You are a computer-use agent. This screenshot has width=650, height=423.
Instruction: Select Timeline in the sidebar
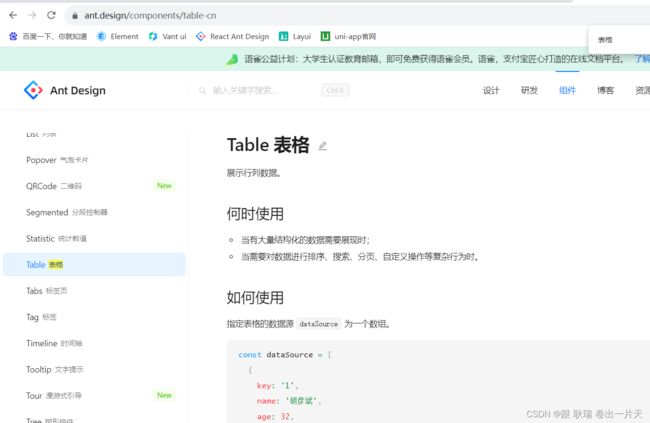point(94,343)
